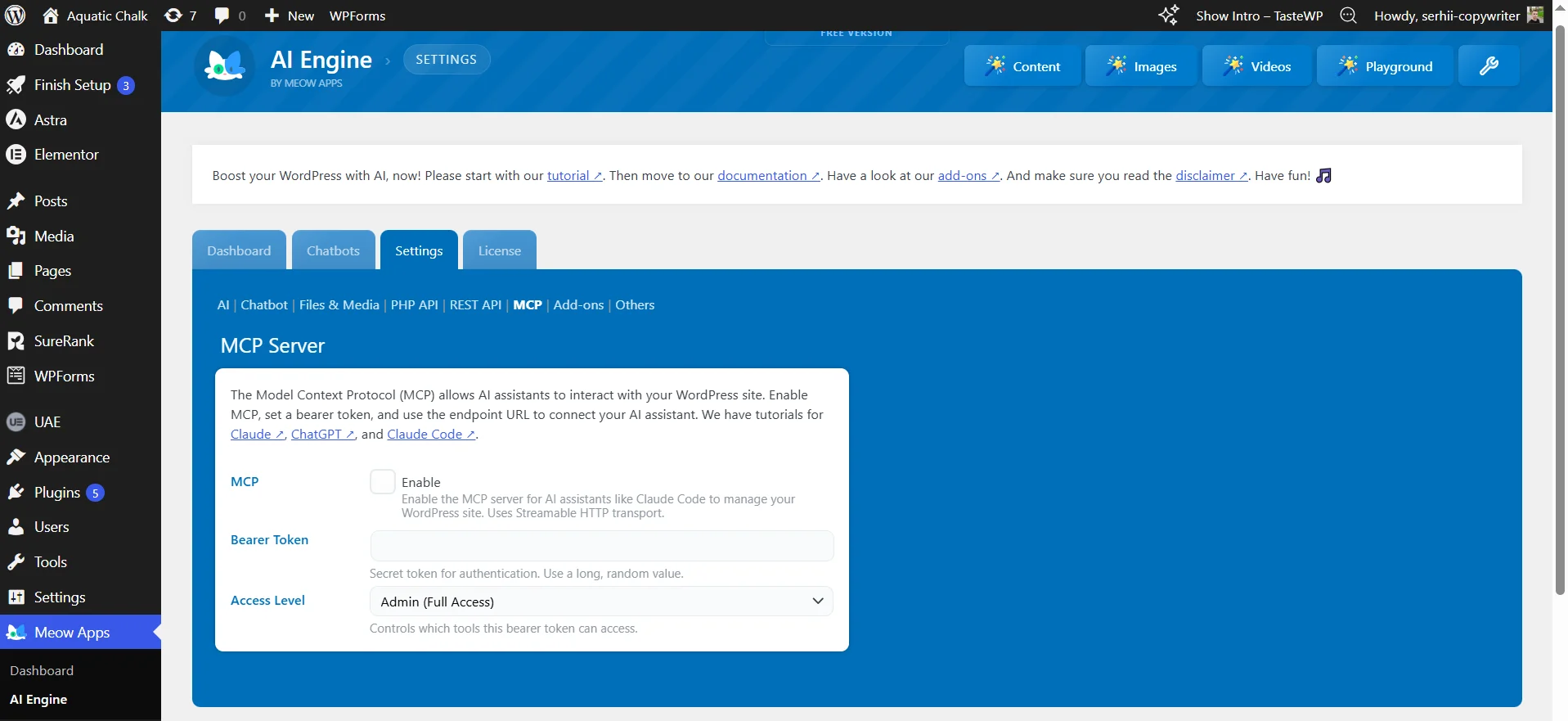Open the REST API sub-tab
Viewport: 1568px width, 721px height.
[475, 305]
